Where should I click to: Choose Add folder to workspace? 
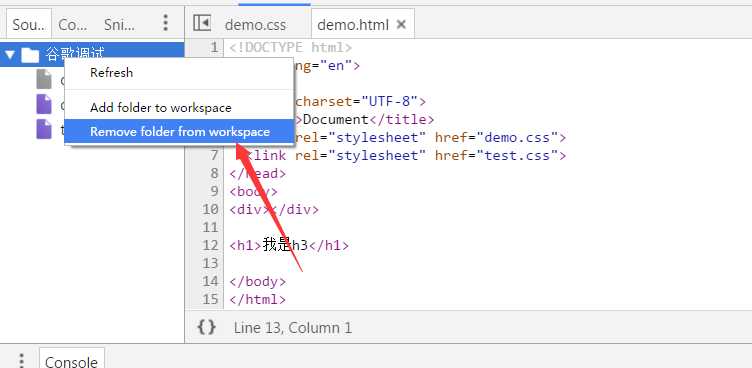[178, 107]
